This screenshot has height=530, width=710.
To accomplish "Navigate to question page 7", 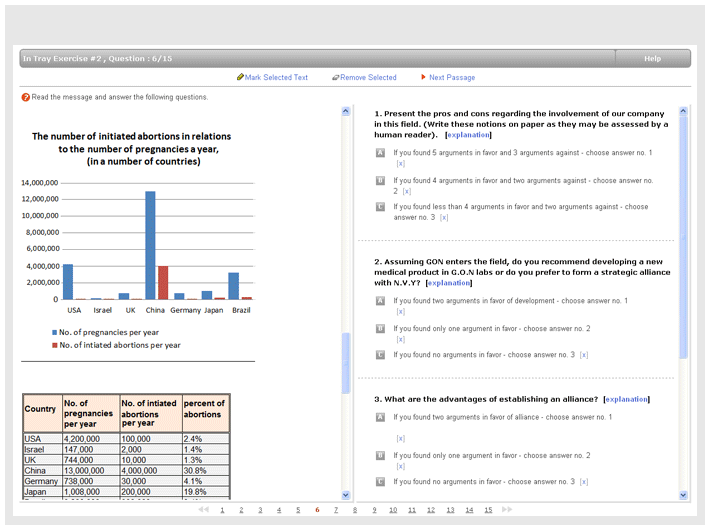I will click(336, 510).
